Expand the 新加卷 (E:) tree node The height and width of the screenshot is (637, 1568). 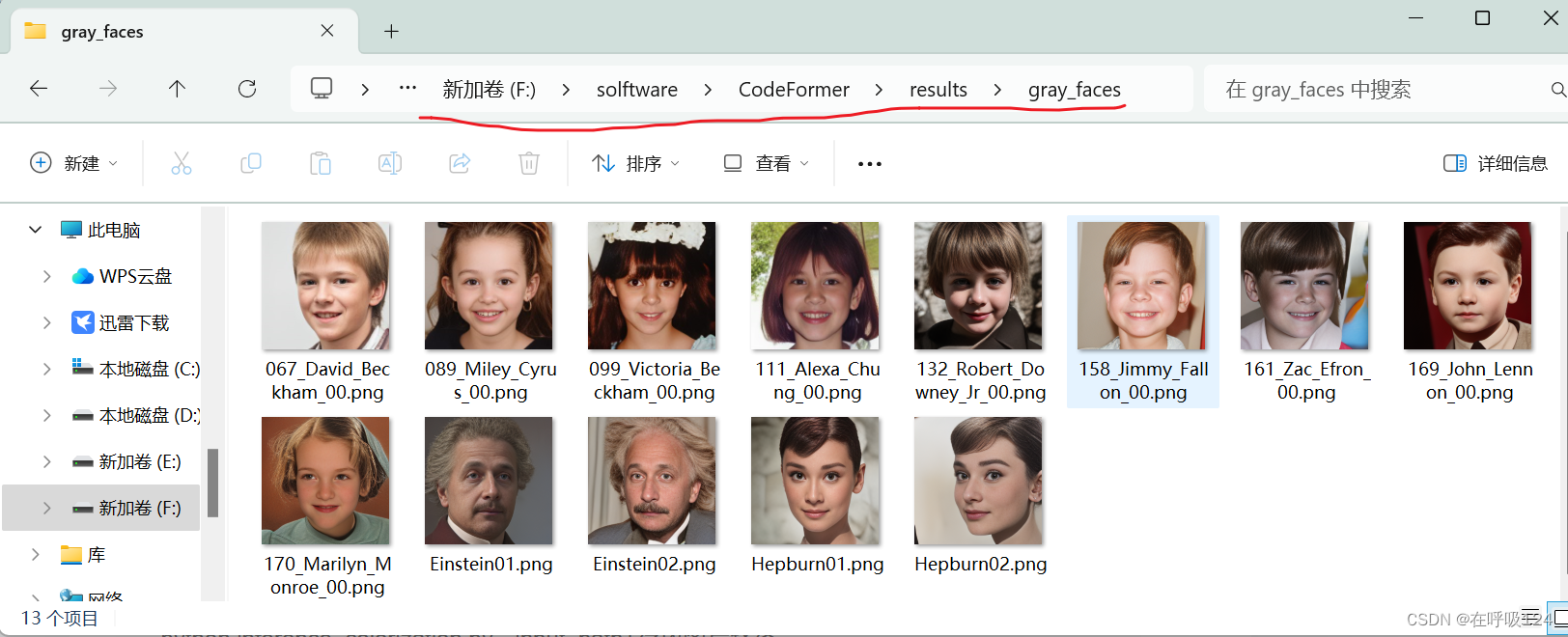pyautogui.click(x=46, y=461)
